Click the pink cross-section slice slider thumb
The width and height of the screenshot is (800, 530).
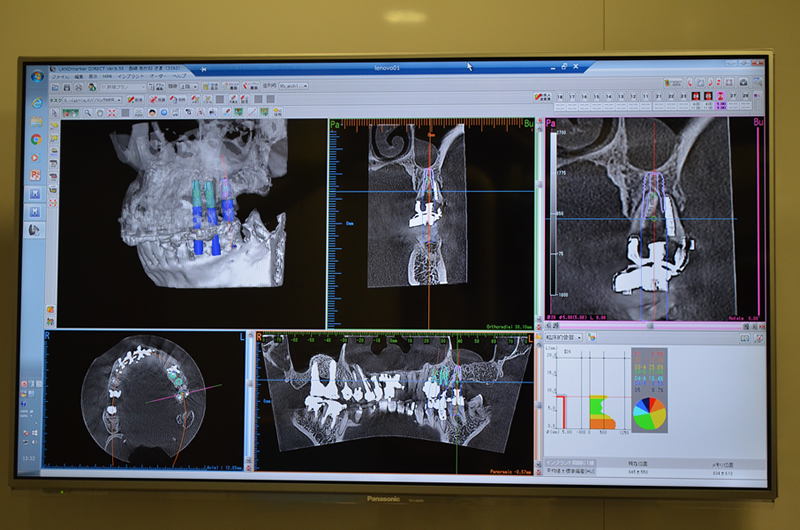(x=649, y=325)
